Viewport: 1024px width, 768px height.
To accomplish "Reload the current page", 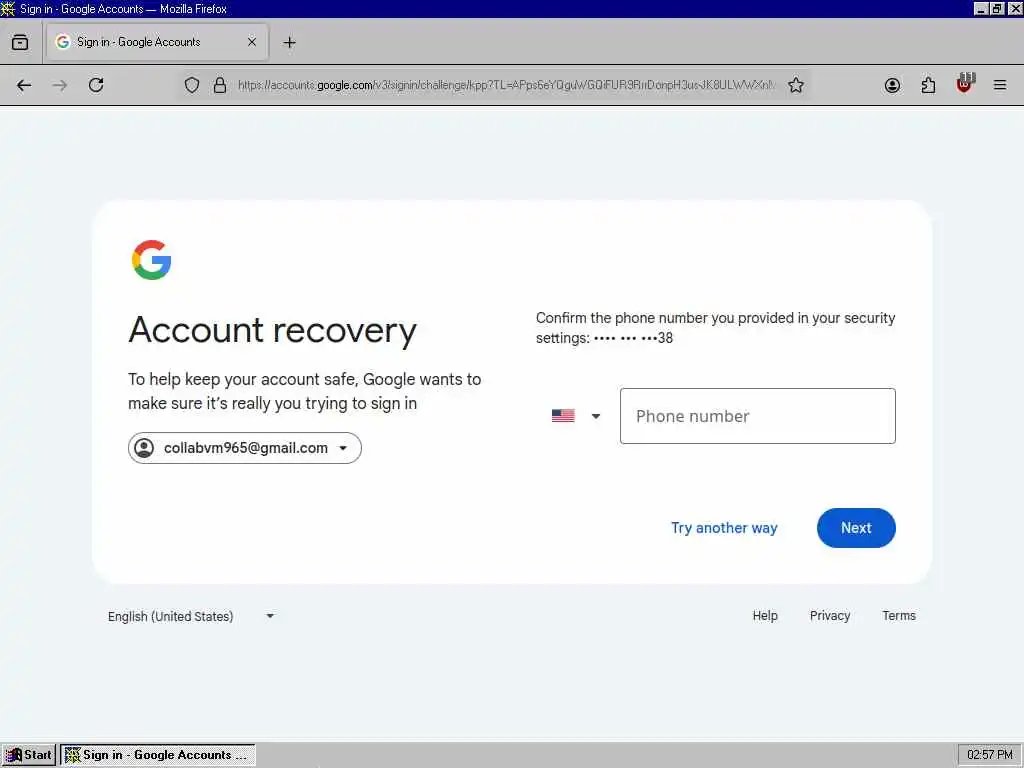I will click(96, 85).
